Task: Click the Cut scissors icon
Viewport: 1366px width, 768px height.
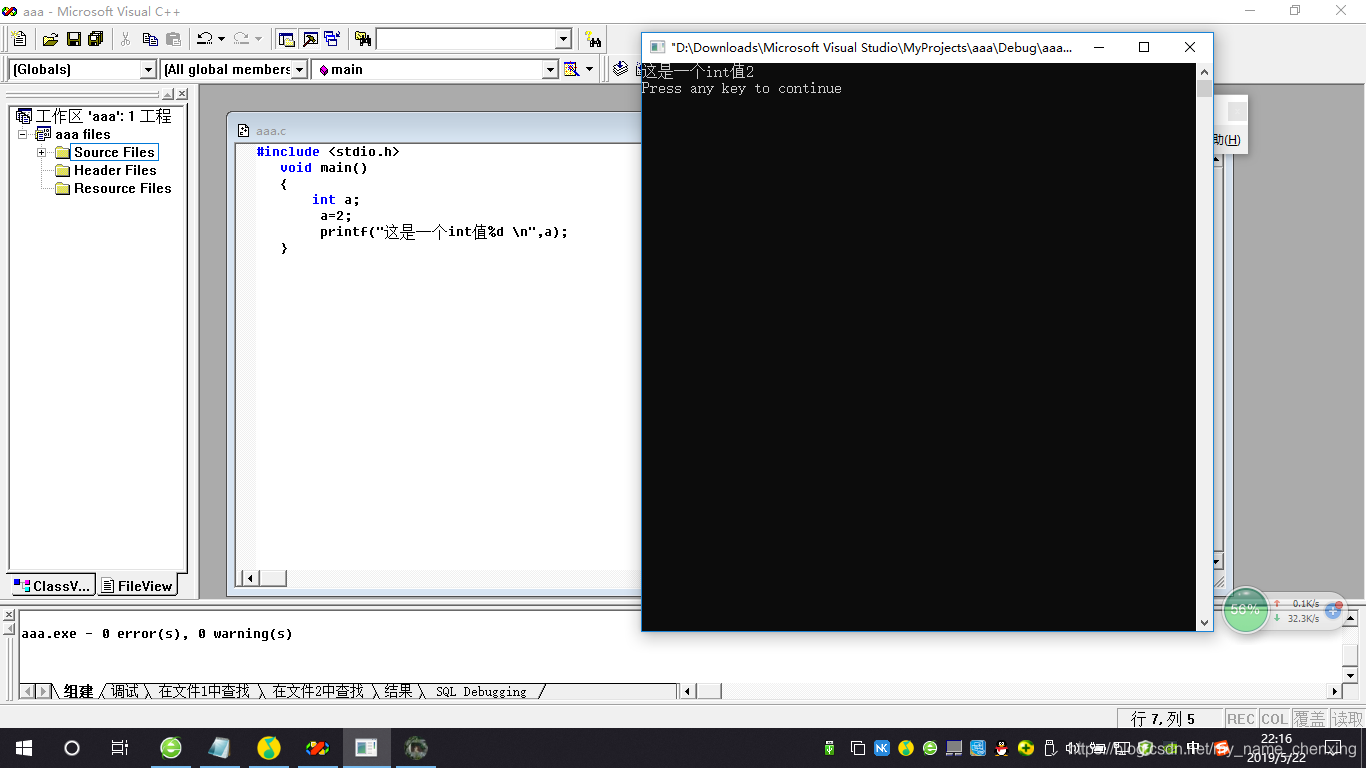Action: tap(126, 39)
